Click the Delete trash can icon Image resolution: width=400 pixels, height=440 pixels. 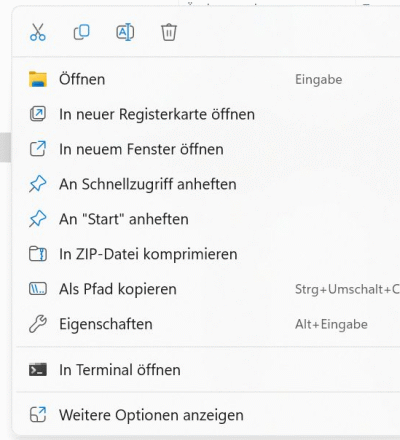pos(169,32)
